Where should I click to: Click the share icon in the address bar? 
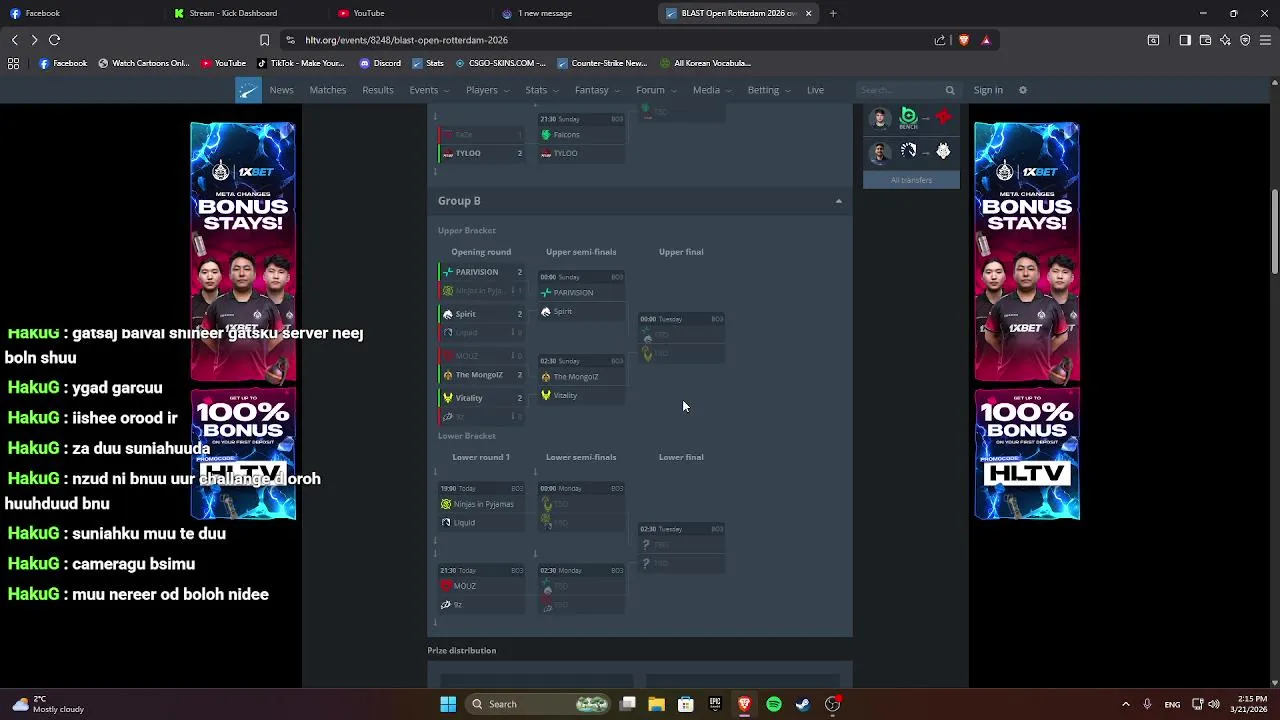940,40
